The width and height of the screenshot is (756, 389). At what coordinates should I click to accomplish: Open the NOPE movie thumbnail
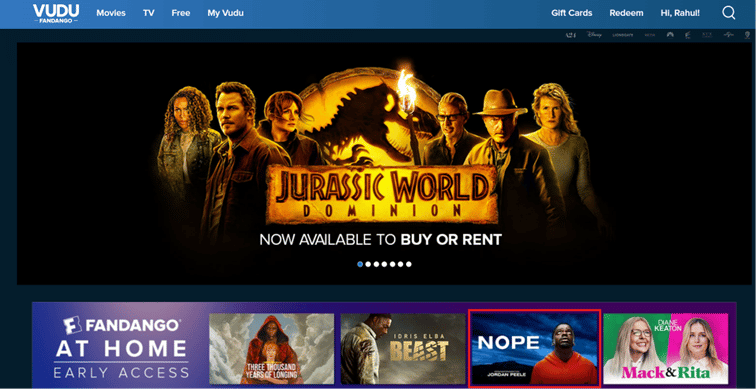click(x=534, y=348)
